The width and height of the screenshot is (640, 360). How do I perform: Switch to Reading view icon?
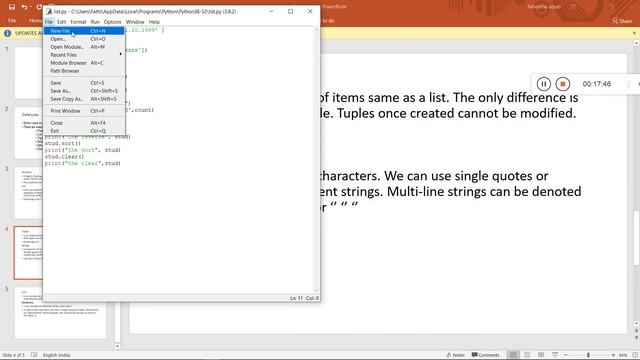pyautogui.click(x=541, y=355)
